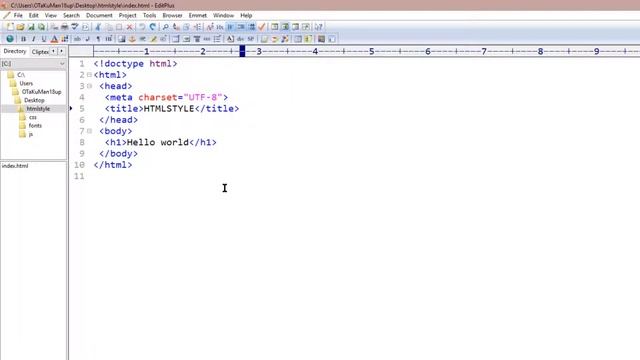Click the Cut scissors icon
This screenshot has height=360, width=640.
click(x=98, y=27)
